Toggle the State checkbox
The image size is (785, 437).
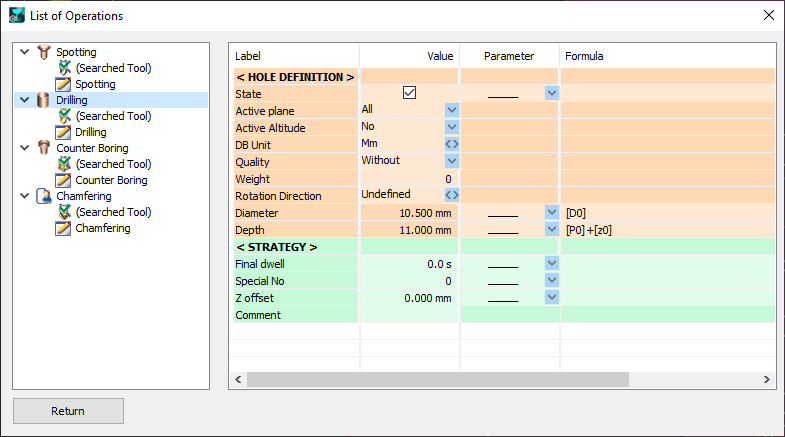(409, 93)
